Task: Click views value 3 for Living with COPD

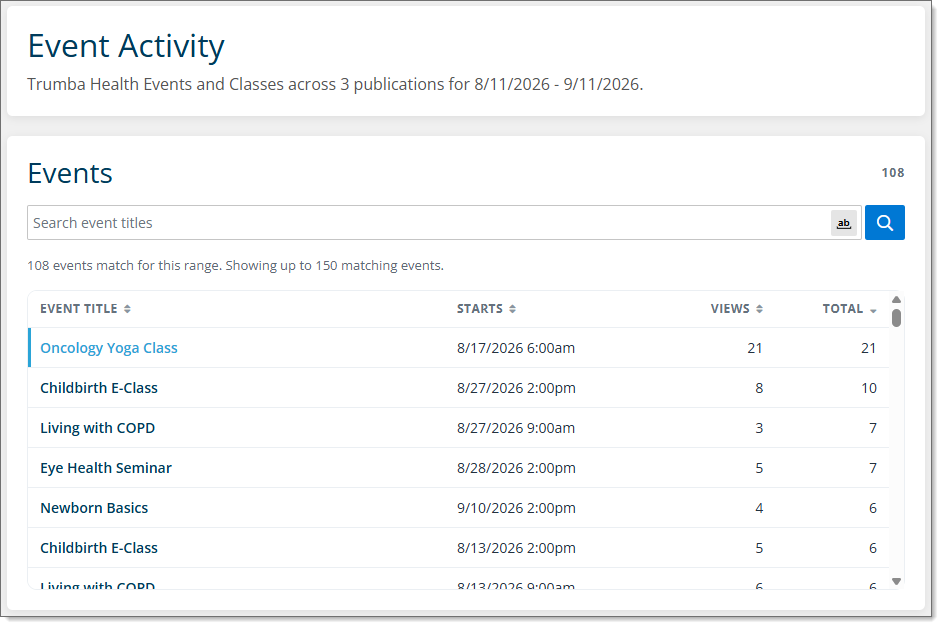Action: [759, 428]
